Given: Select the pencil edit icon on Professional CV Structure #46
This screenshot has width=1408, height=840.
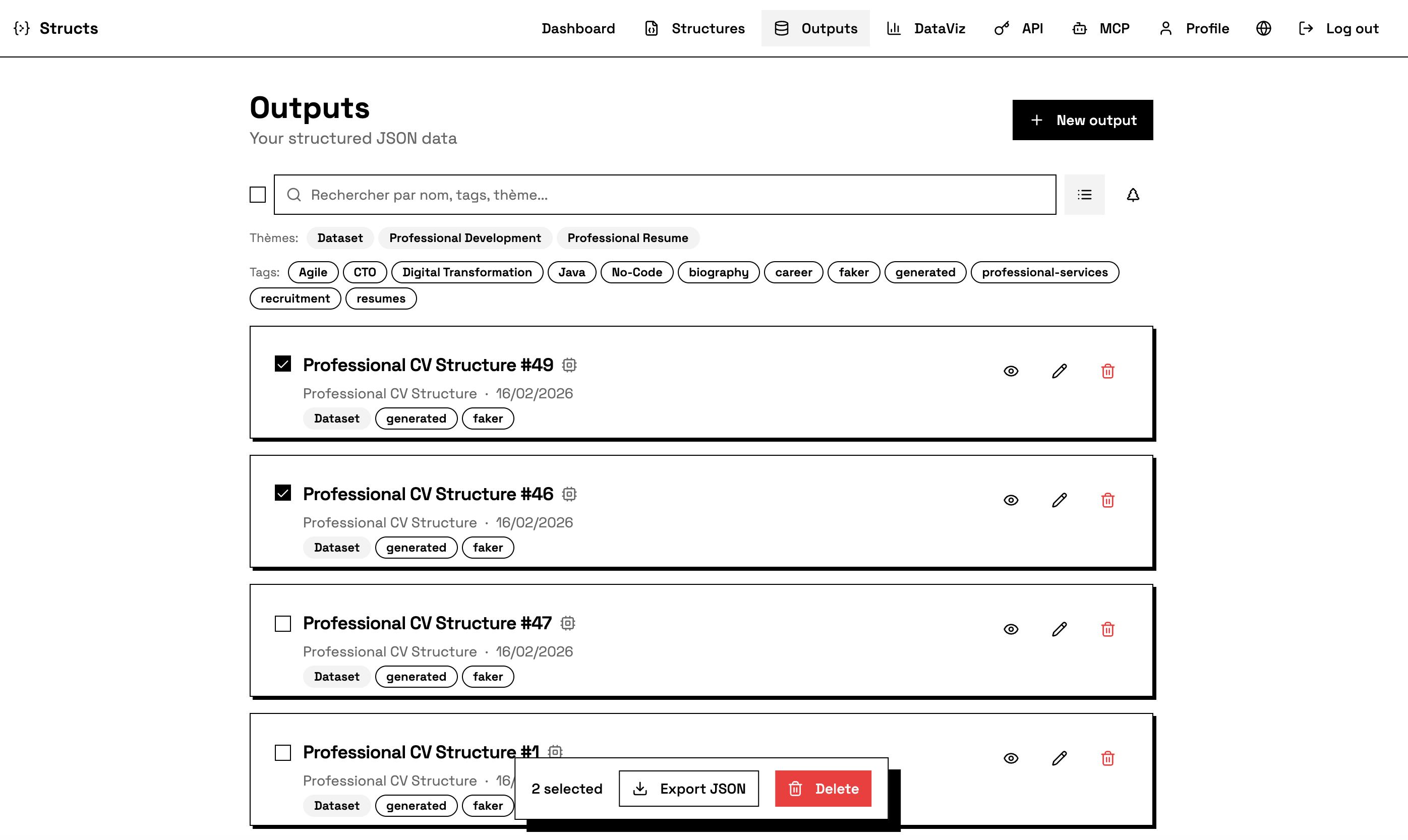Looking at the screenshot, I should (x=1059, y=500).
